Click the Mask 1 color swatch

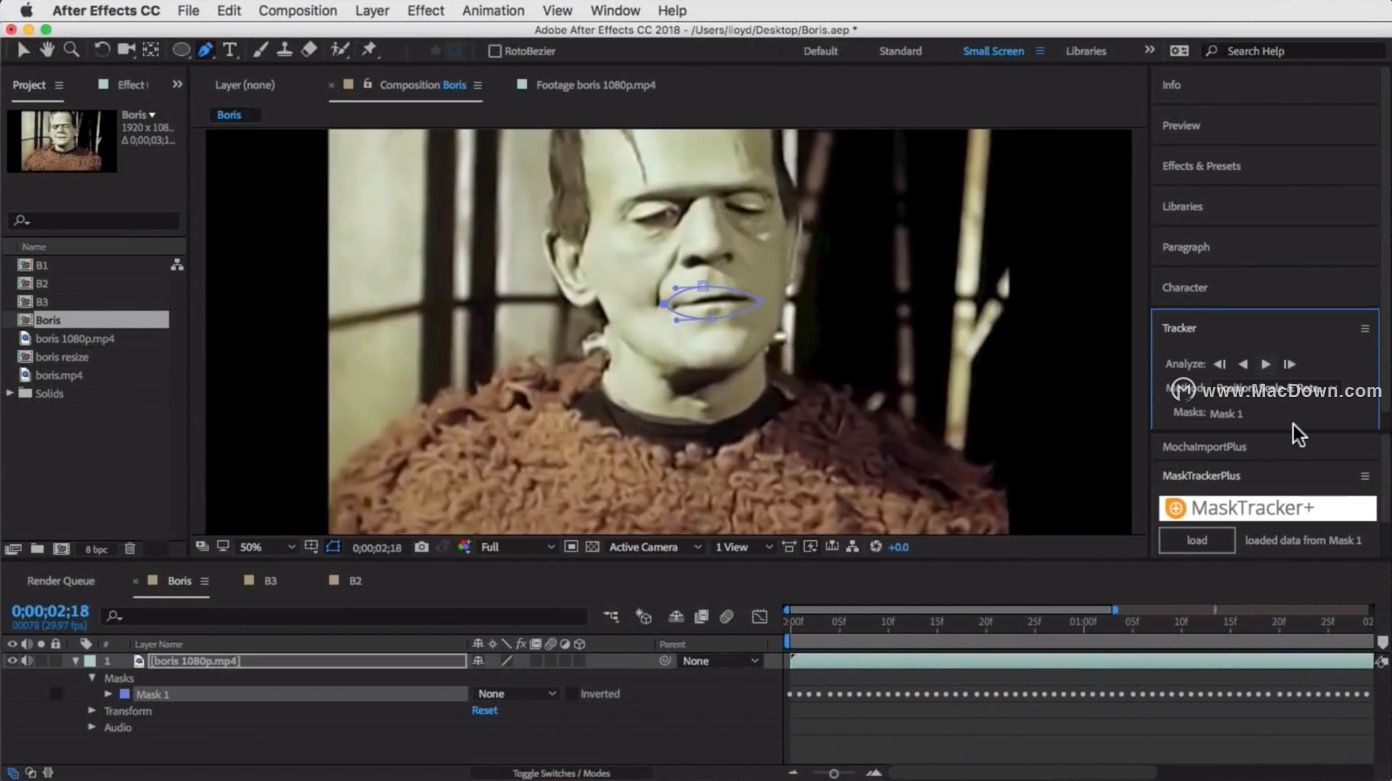tap(125, 694)
